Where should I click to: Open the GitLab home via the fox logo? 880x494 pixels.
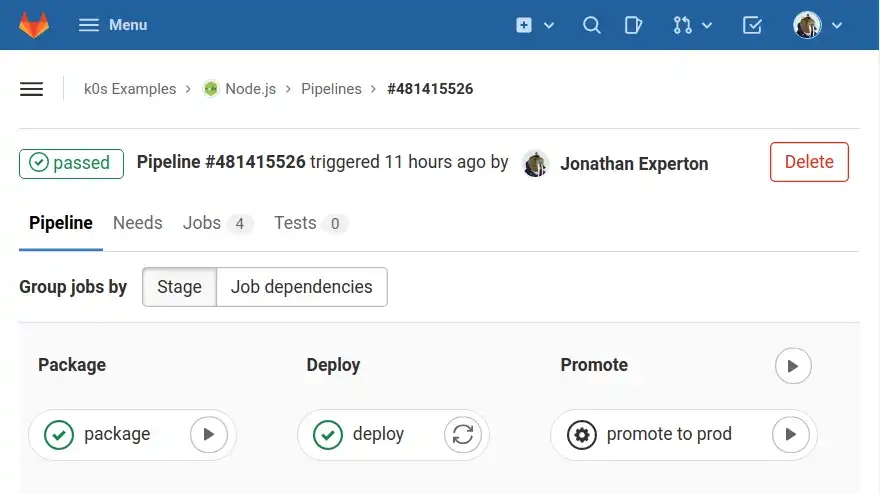pos(34,25)
